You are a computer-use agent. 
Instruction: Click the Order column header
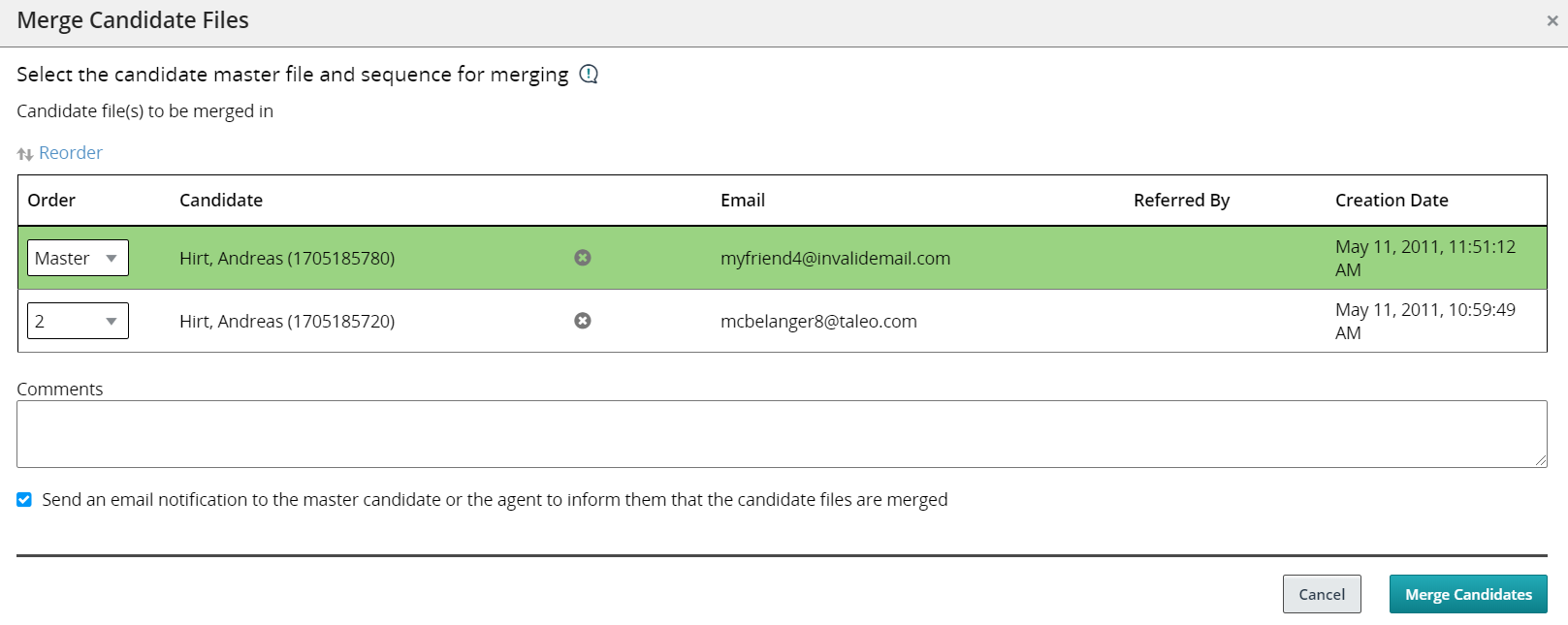51,201
